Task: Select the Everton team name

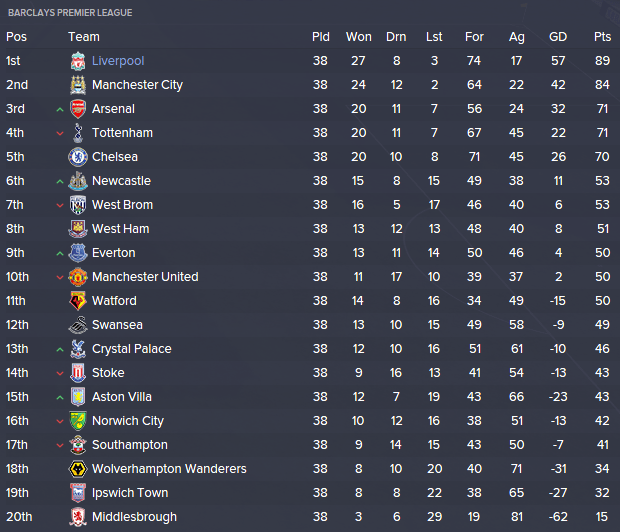Action: (x=114, y=253)
